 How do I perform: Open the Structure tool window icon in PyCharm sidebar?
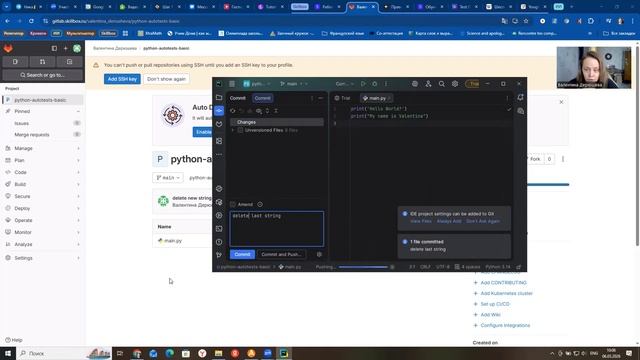(219, 141)
